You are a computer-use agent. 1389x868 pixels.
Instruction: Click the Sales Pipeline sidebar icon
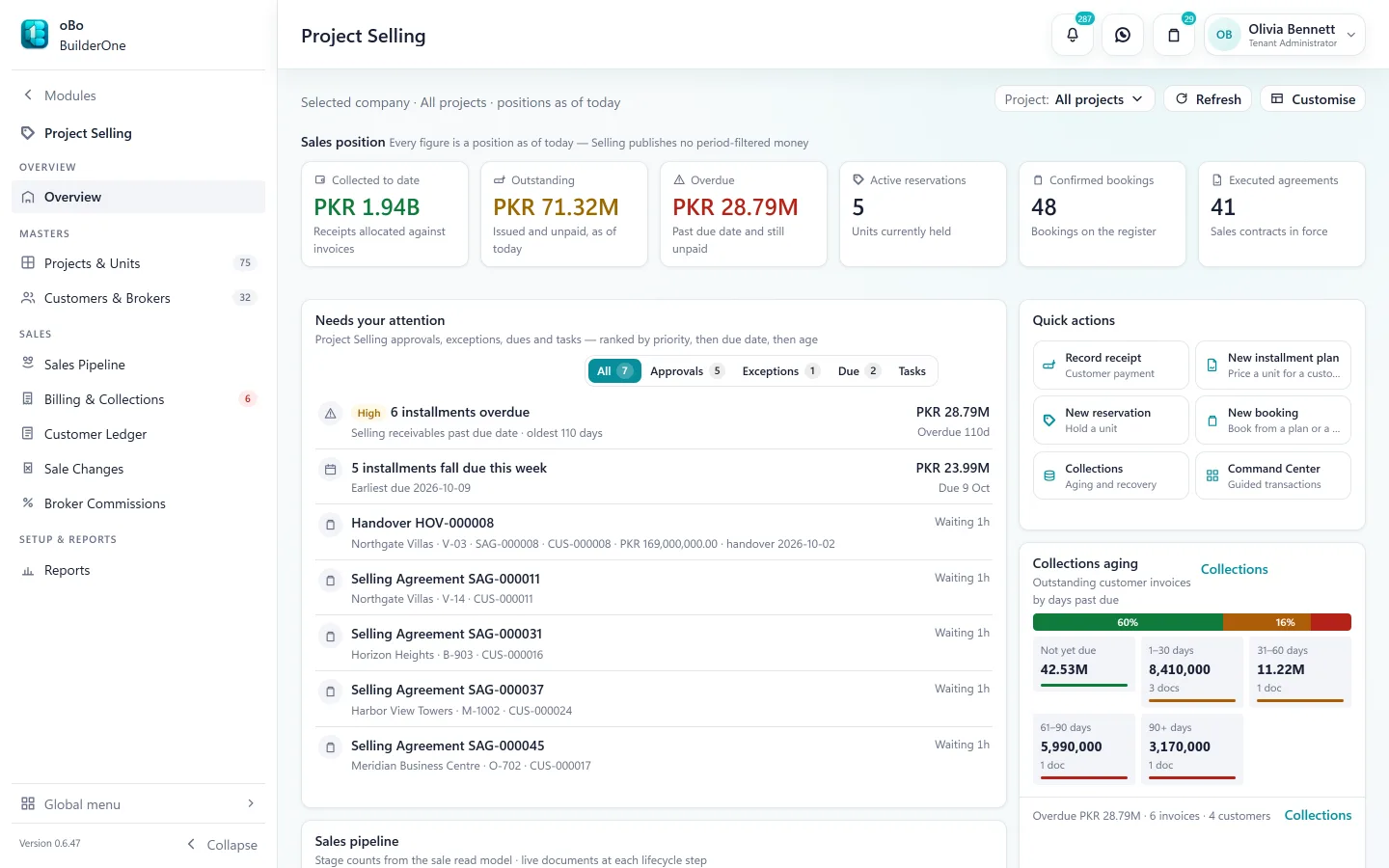pyautogui.click(x=28, y=364)
